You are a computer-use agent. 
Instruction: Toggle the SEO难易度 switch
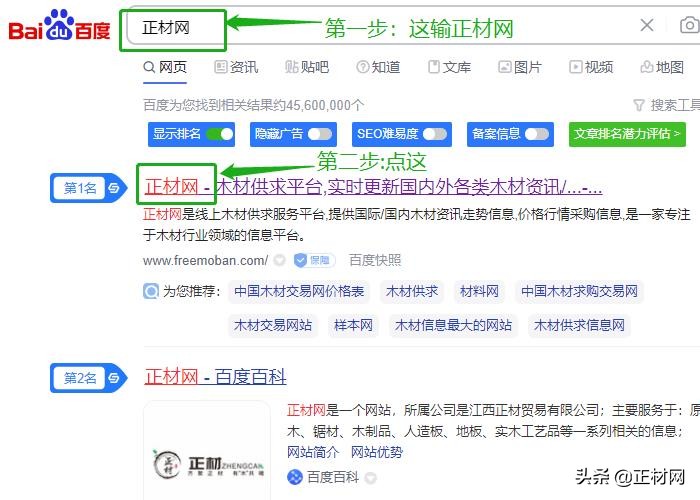pos(435,134)
